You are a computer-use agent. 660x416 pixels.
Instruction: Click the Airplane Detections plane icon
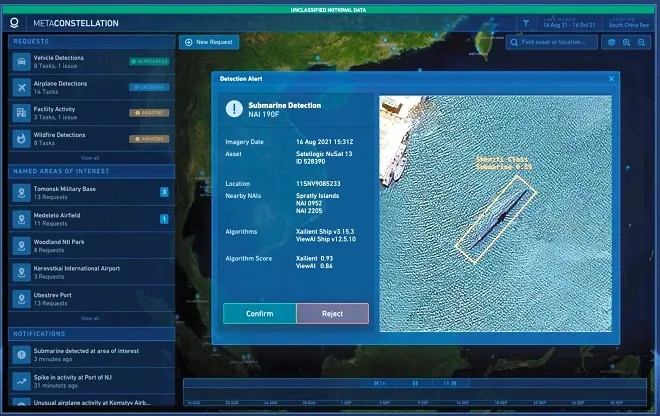(21, 87)
